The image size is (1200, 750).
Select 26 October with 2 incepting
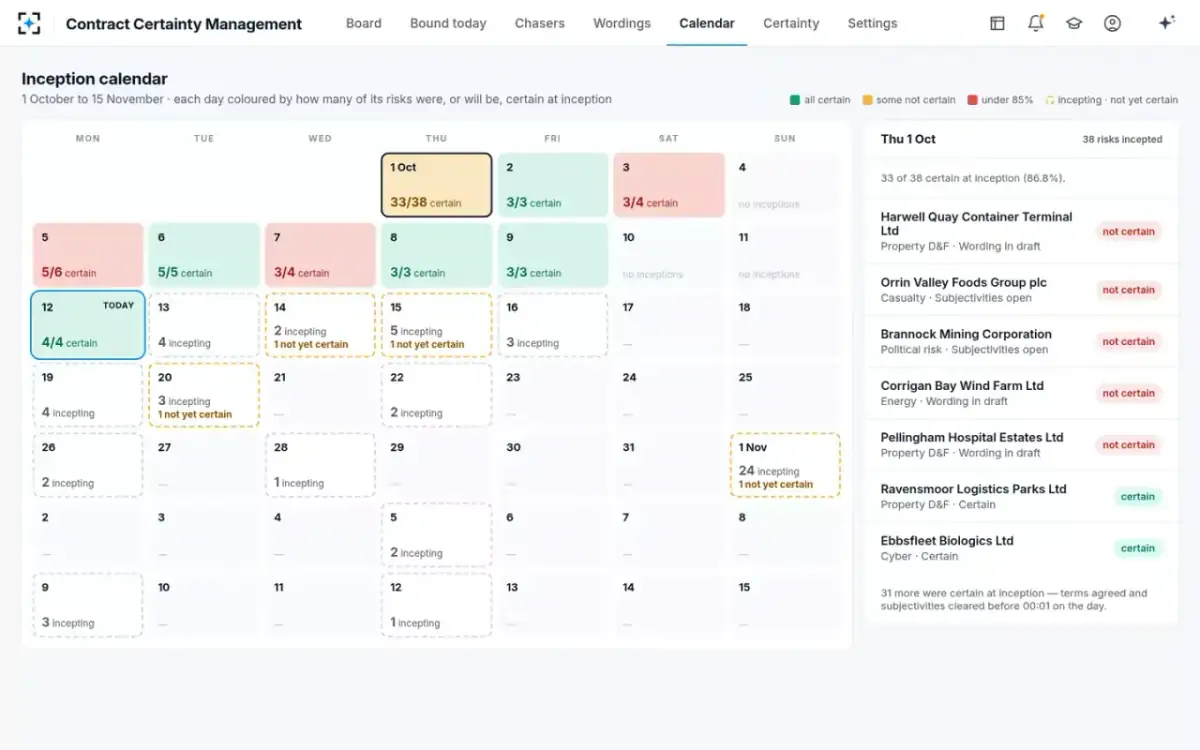pyautogui.click(x=88, y=465)
